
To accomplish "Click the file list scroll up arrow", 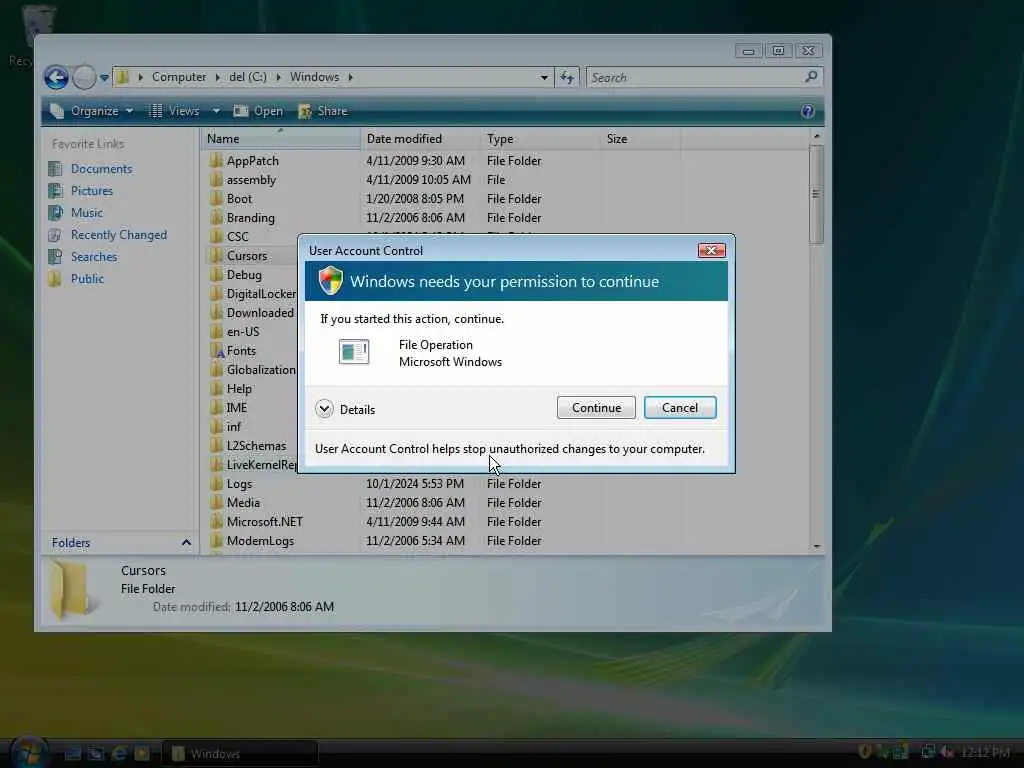I will pos(816,136).
